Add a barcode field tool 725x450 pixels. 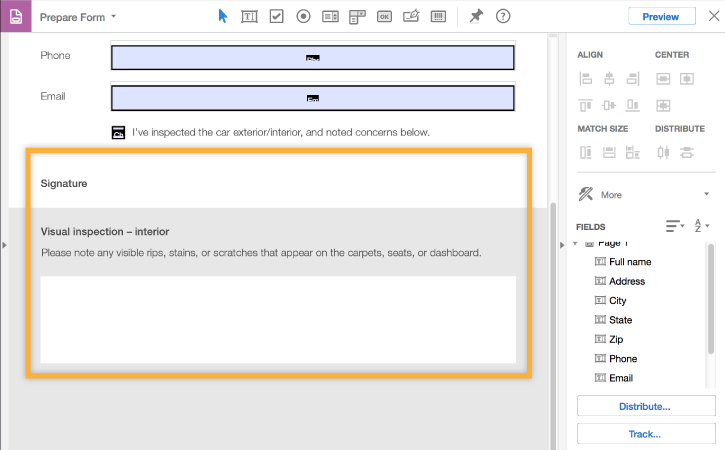click(x=438, y=17)
